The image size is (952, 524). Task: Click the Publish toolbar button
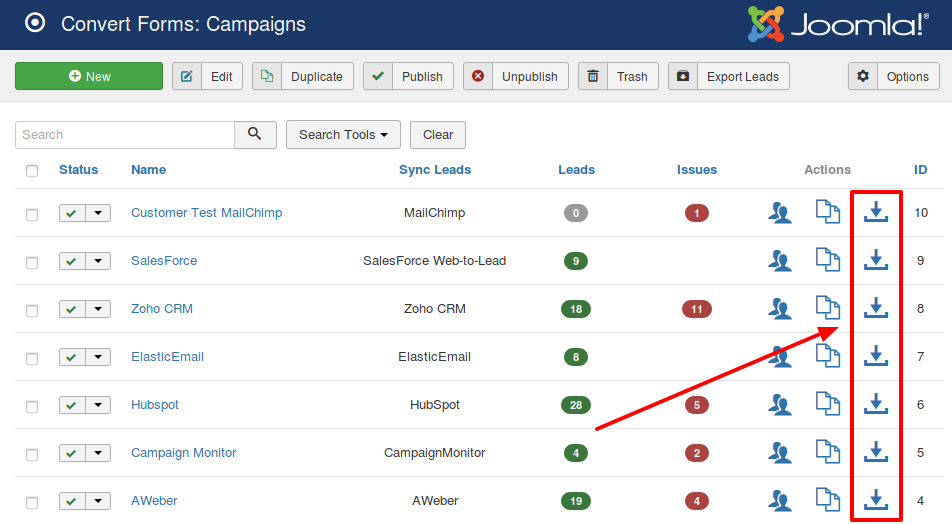pyautogui.click(x=408, y=76)
